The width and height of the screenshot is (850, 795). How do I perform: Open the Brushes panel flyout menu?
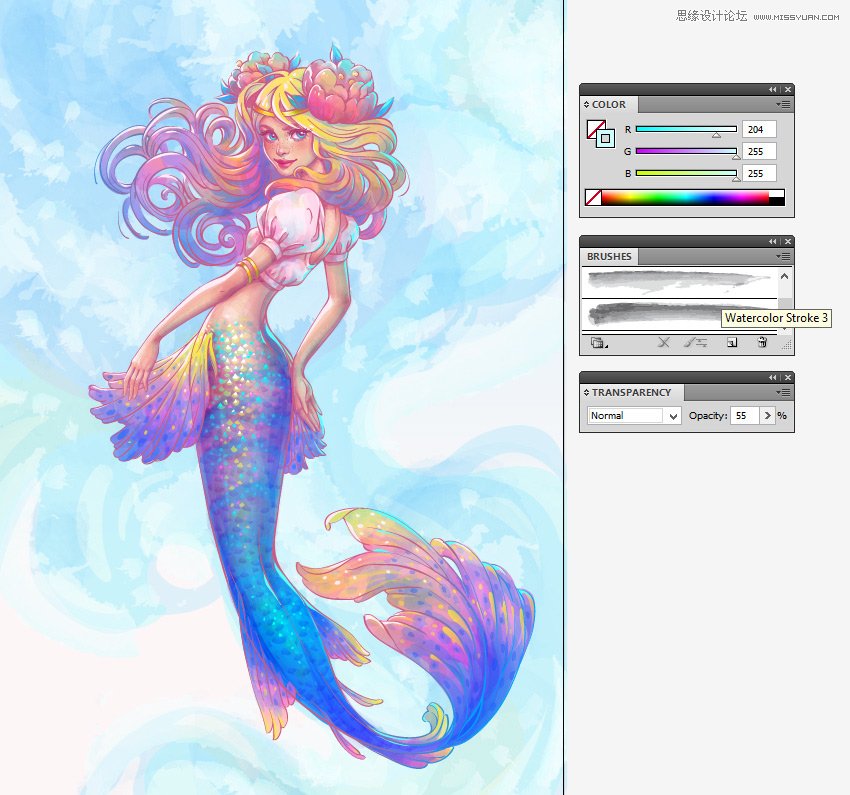(x=783, y=256)
